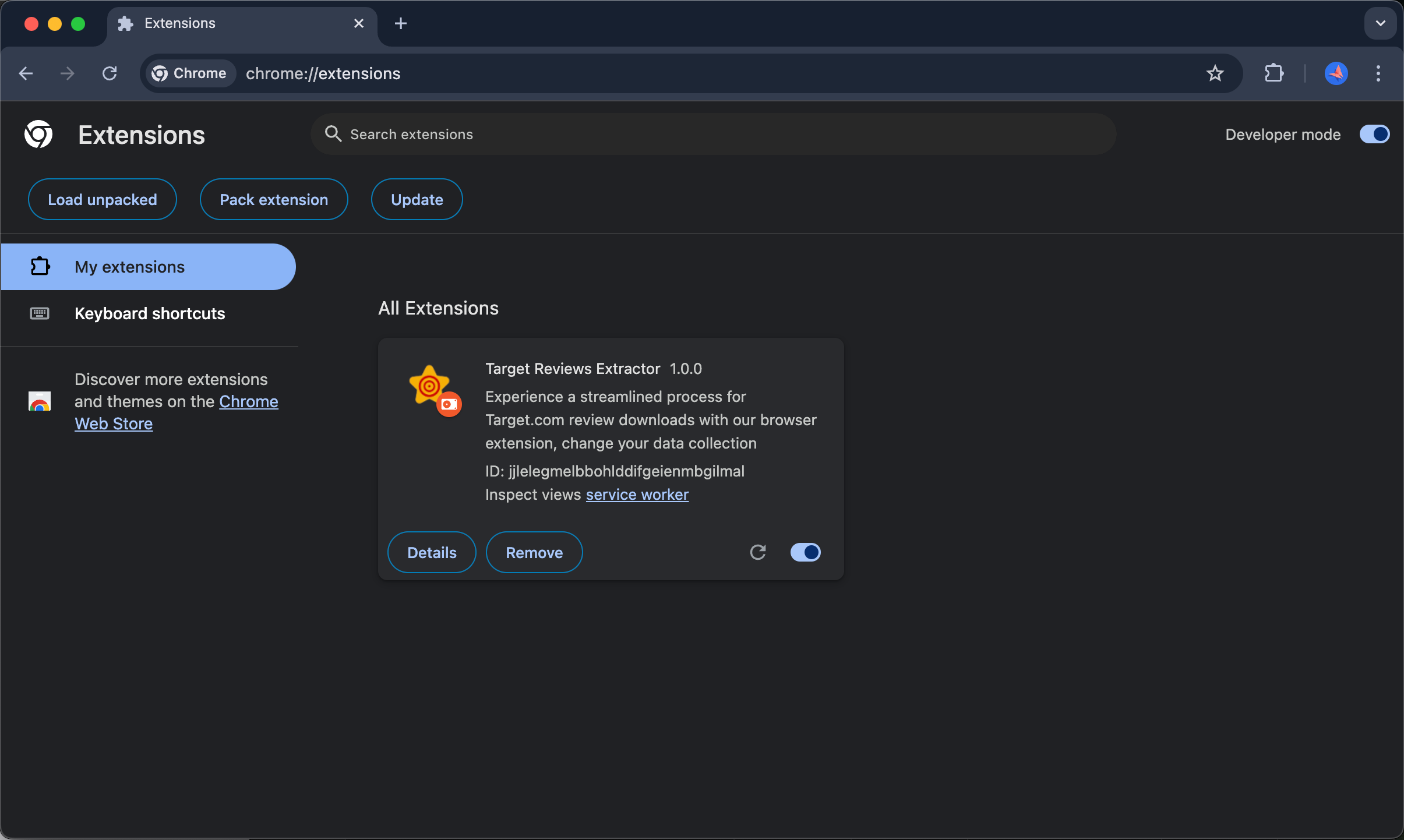Open the service worker inspect link
The width and height of the screenshot is (1404, 840).
(x=637, y=495)
